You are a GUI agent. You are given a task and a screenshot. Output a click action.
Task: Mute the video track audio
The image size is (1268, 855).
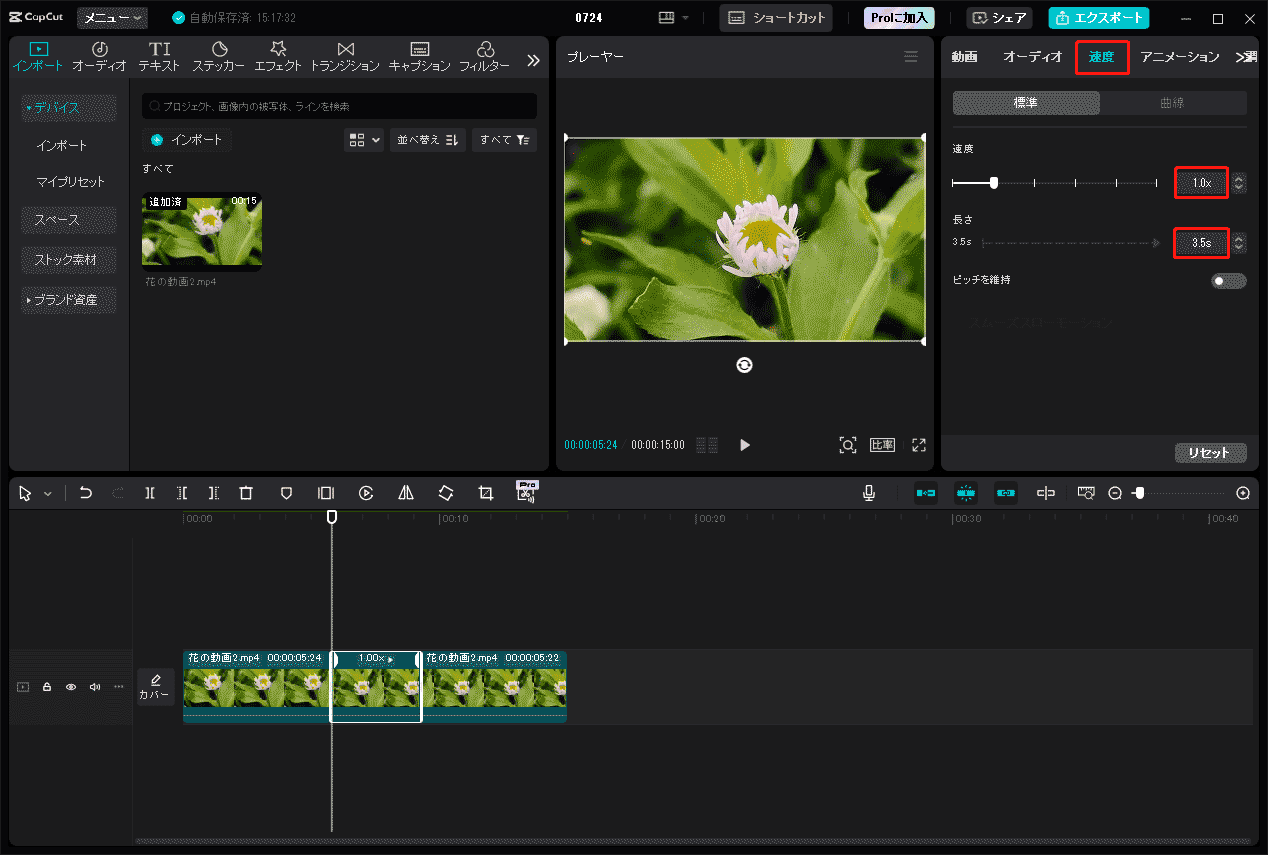tap(95, 687)
